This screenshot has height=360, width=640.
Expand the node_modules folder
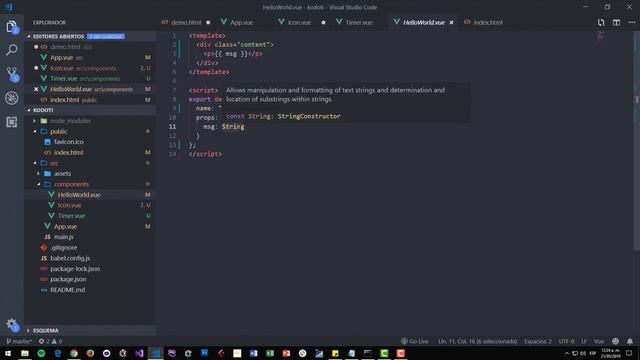point(70,121)
